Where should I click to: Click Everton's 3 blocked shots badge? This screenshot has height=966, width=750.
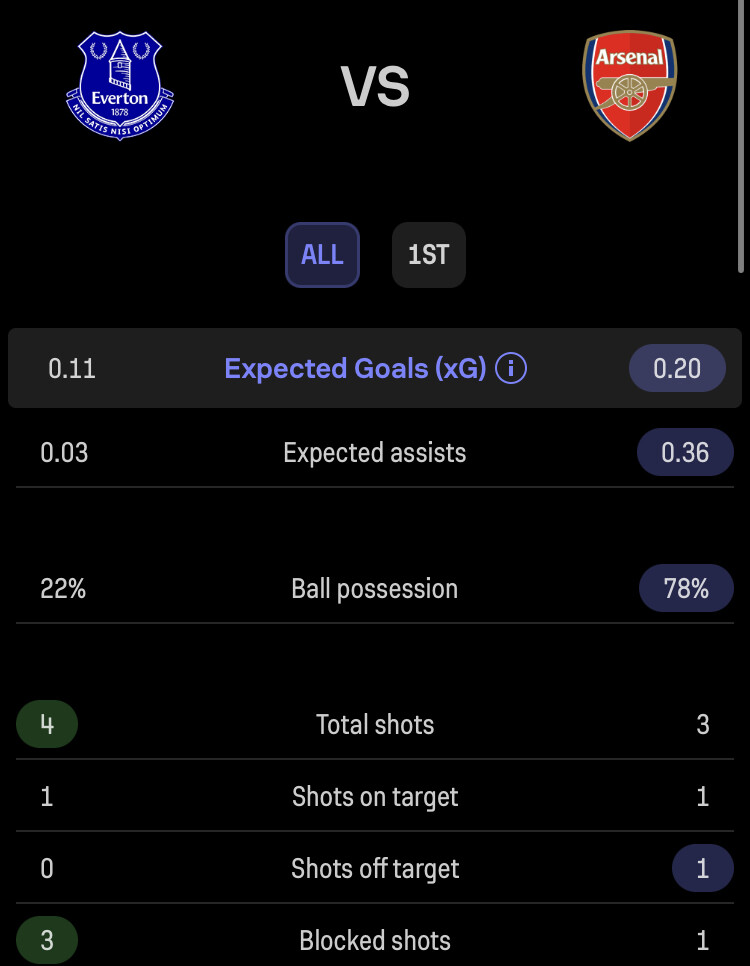click(47, 941)
